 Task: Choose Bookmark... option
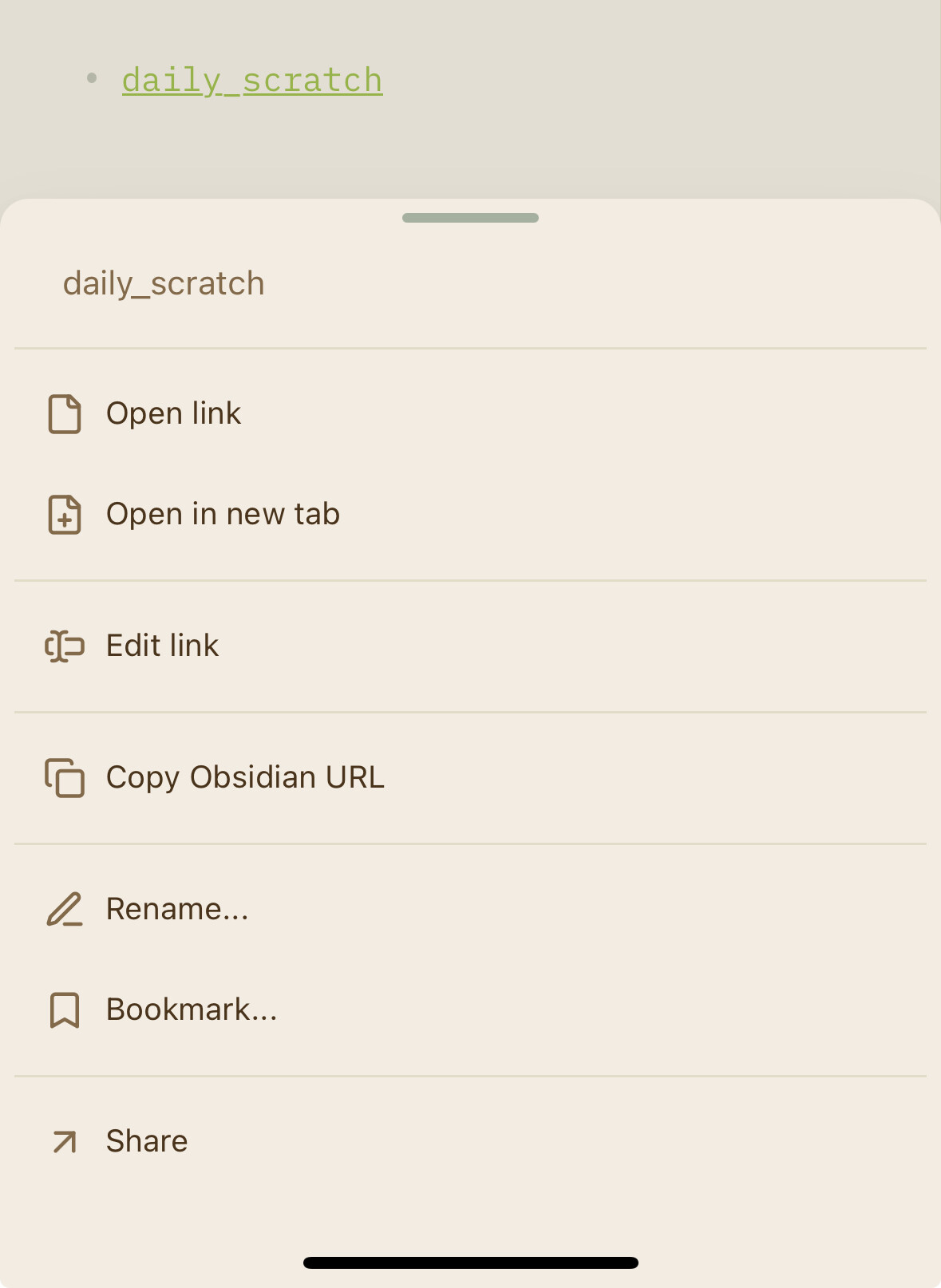[470, 1010]
